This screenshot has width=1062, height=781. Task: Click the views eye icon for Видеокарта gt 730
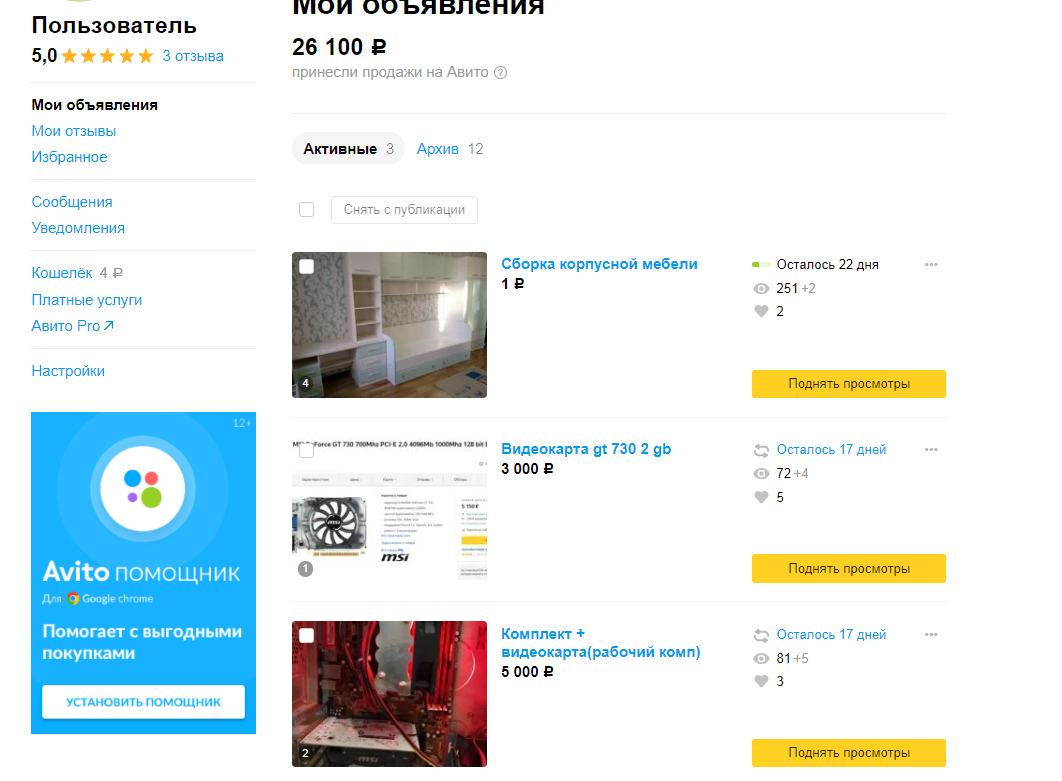[761, 473]
